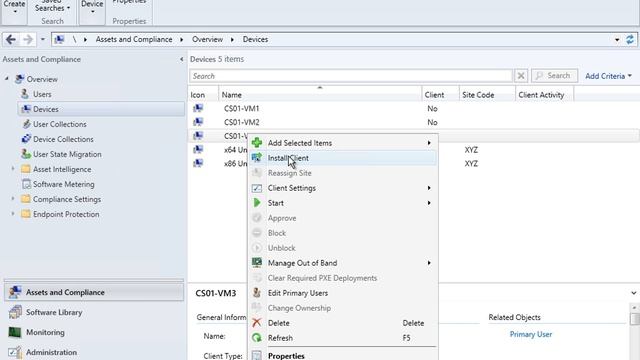640x360 pixels.
Task: Collapse the navigation pane arrow
Action: click(x=181, y=60)
